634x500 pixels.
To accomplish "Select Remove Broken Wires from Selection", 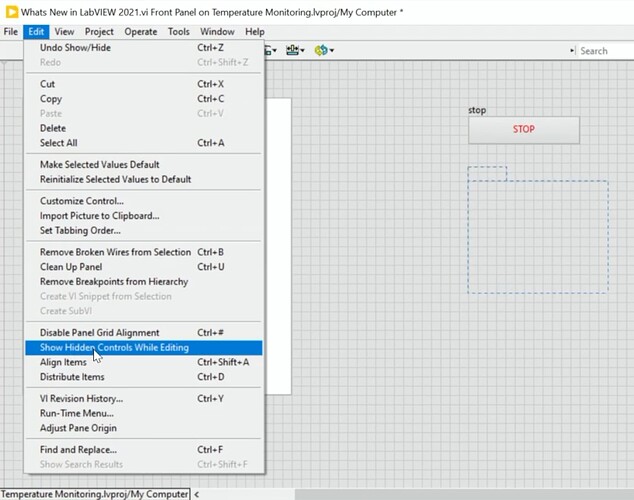I will click(144, 252).
